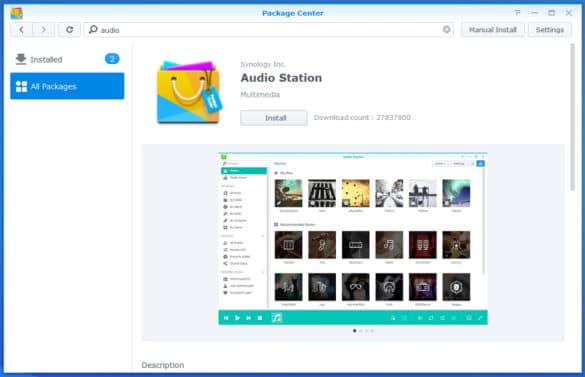The height and width of the screenshot is (377, 585).
Task: Show the third screenshot via pagination dot
Action: (x=366, y=331)
